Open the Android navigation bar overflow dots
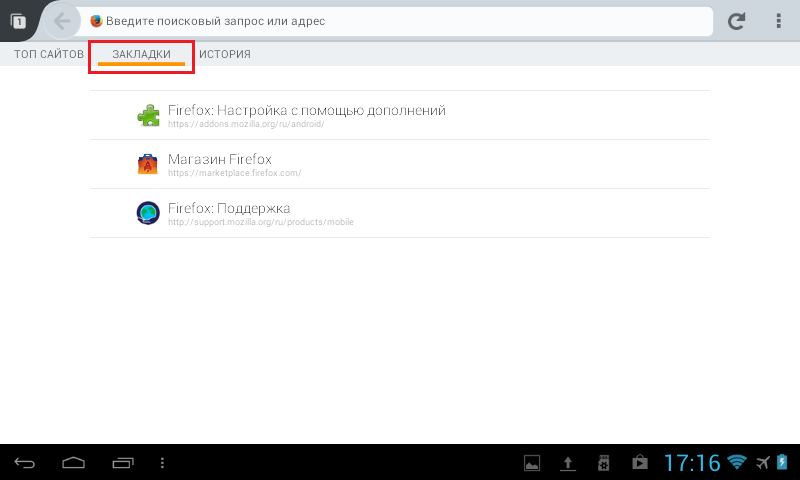 pos(162,463)
